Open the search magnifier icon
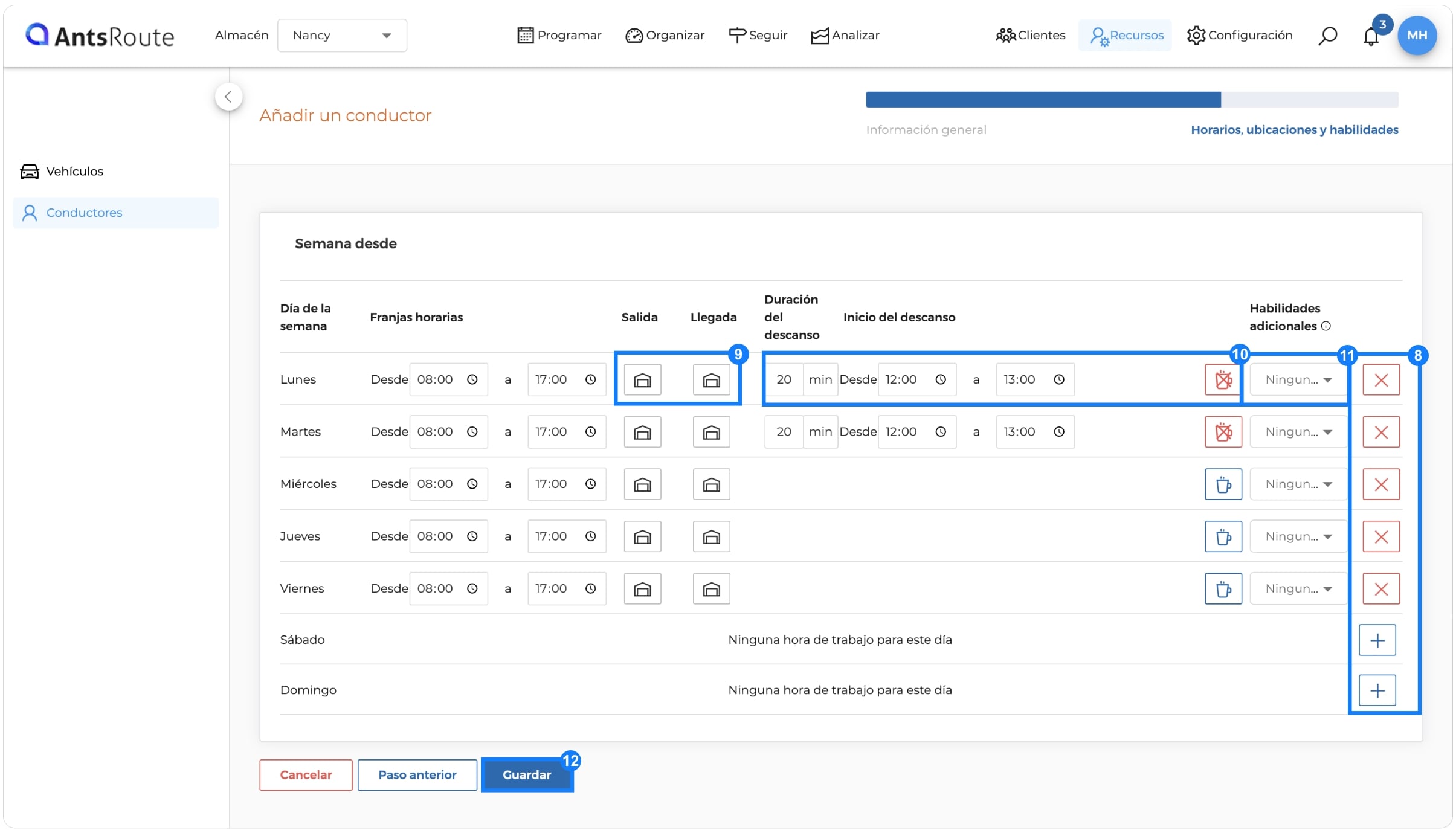 (x=1327, y=36)
